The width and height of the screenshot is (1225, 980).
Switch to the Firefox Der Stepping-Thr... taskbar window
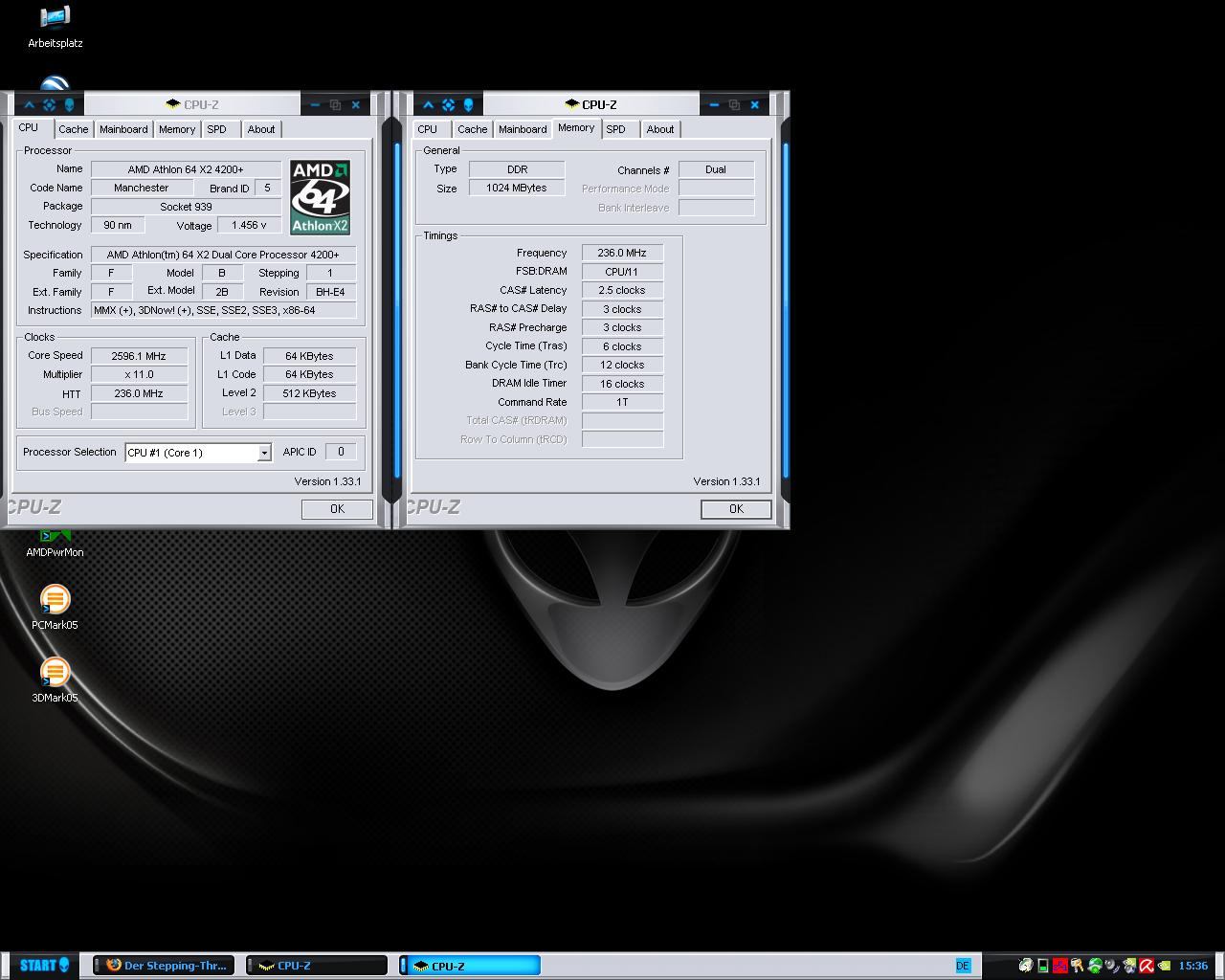pyautogui.click(x=164, y=966)
